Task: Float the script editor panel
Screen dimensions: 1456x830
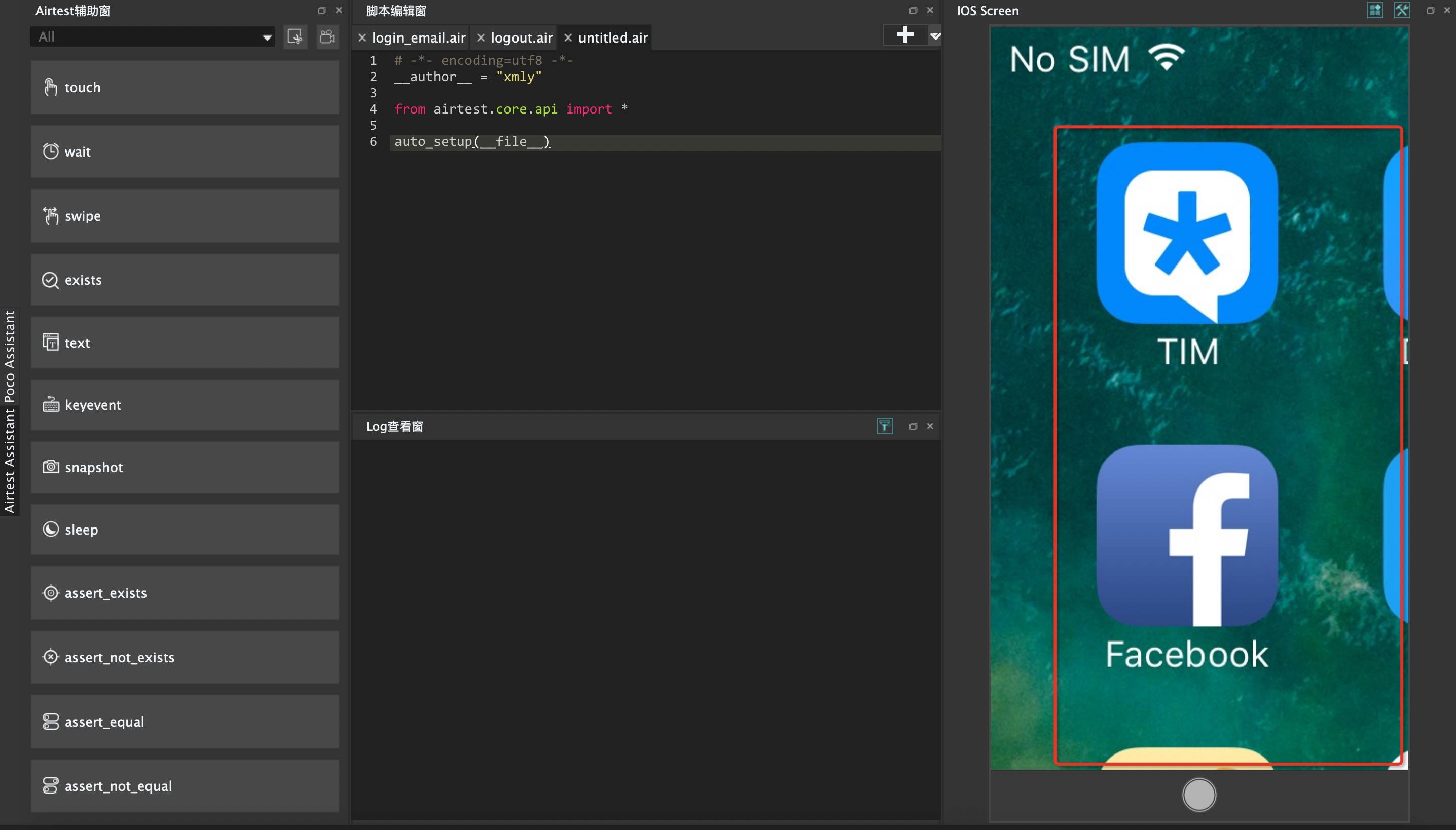Action: 913,10
